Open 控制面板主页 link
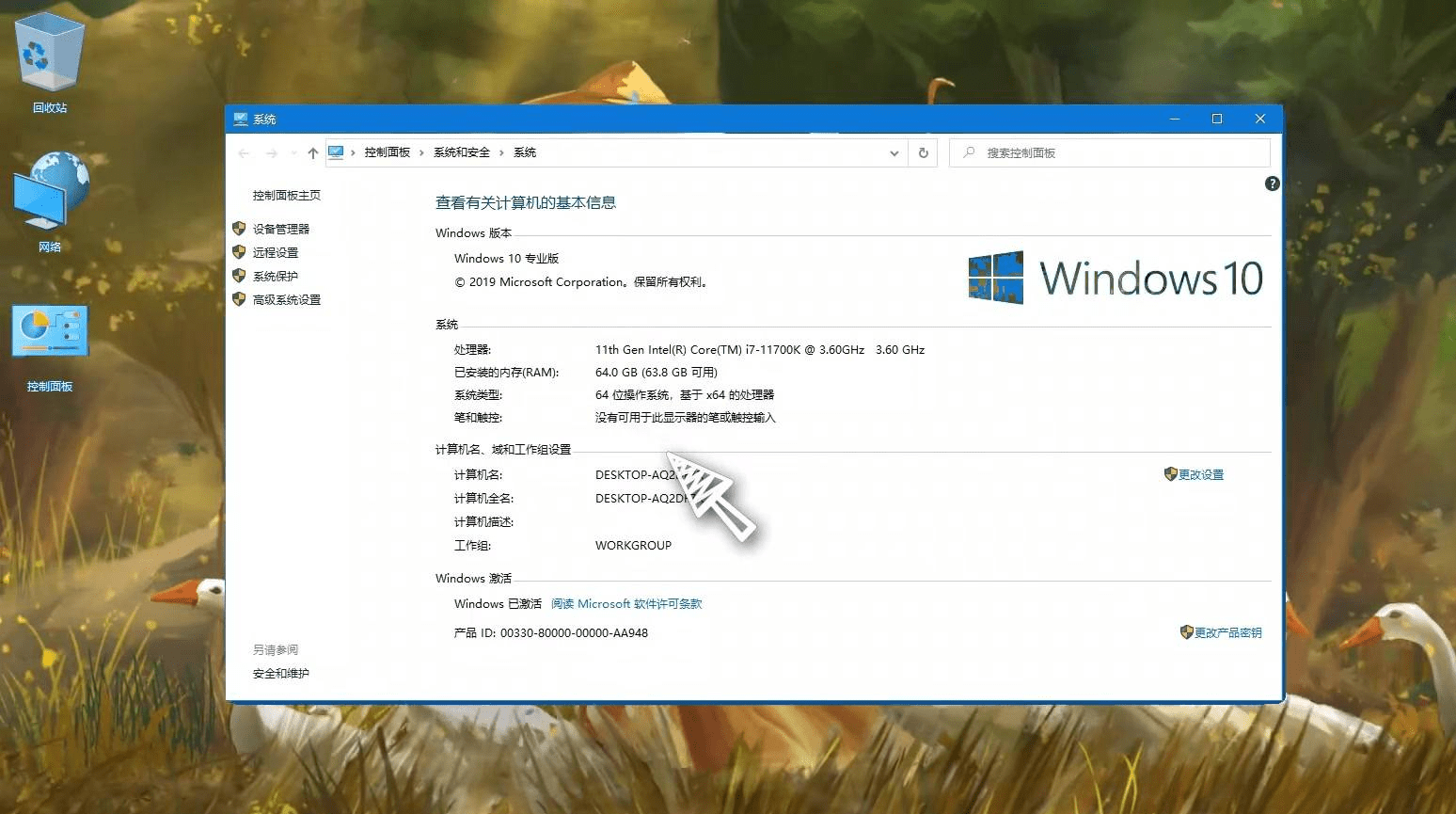 point(287,196)
